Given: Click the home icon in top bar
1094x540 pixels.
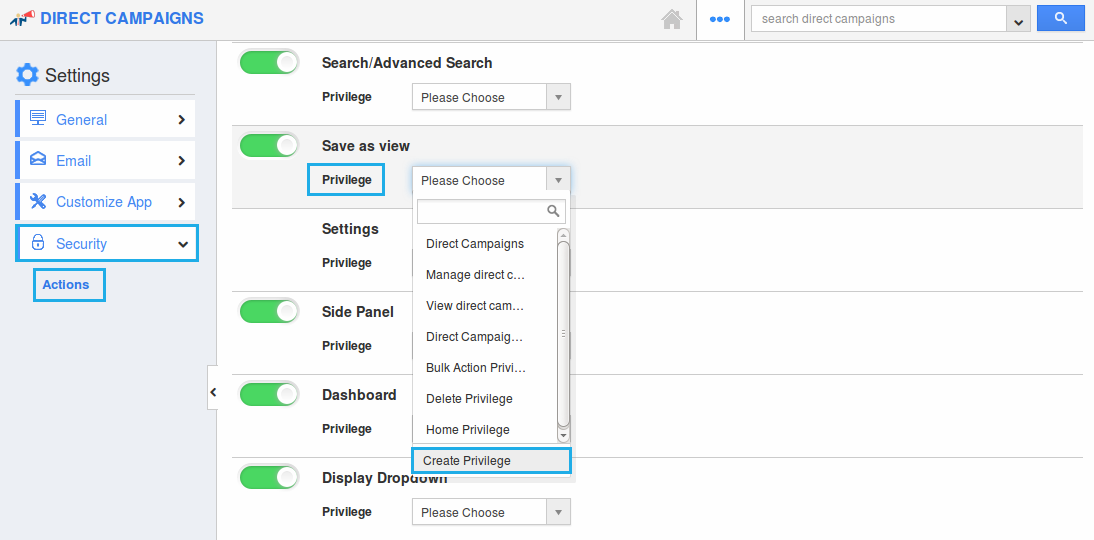Looking at the screenshot, I should pos(672,19).
